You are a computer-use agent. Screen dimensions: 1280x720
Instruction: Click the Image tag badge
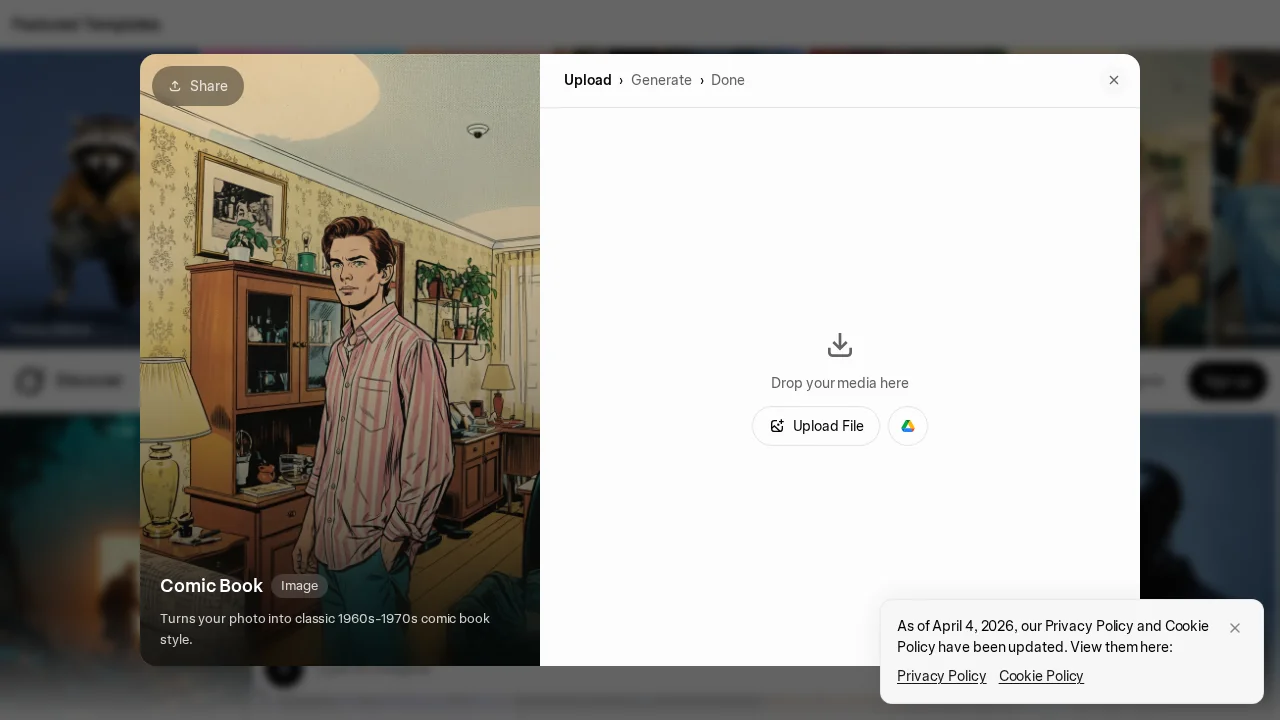[x=299, y=586]
